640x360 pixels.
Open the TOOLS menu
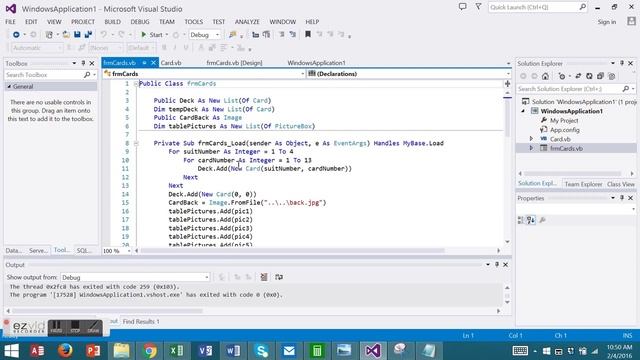click(193, 22)
